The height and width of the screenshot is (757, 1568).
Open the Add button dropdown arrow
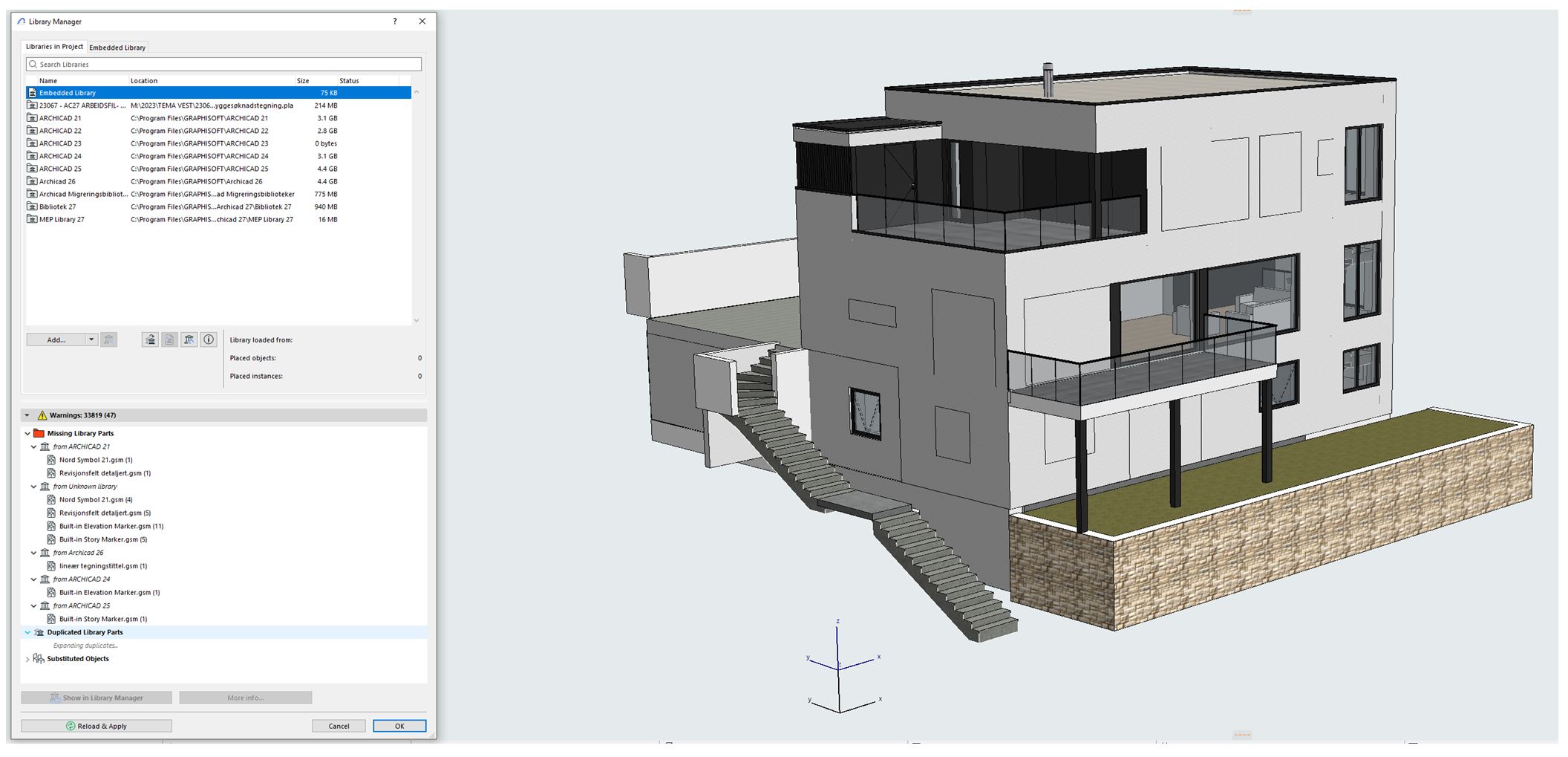pyautogui.click(x=91, y=339)
